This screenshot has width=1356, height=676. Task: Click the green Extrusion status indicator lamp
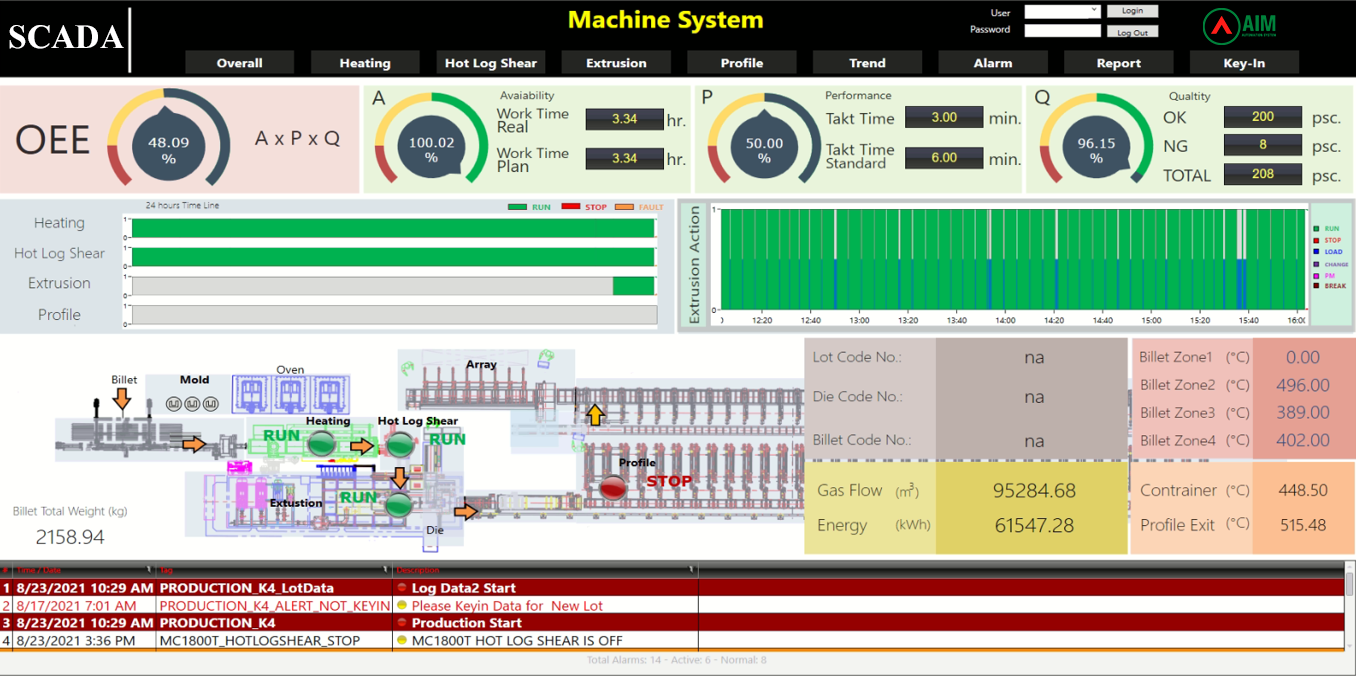click(x=399, y=505)
